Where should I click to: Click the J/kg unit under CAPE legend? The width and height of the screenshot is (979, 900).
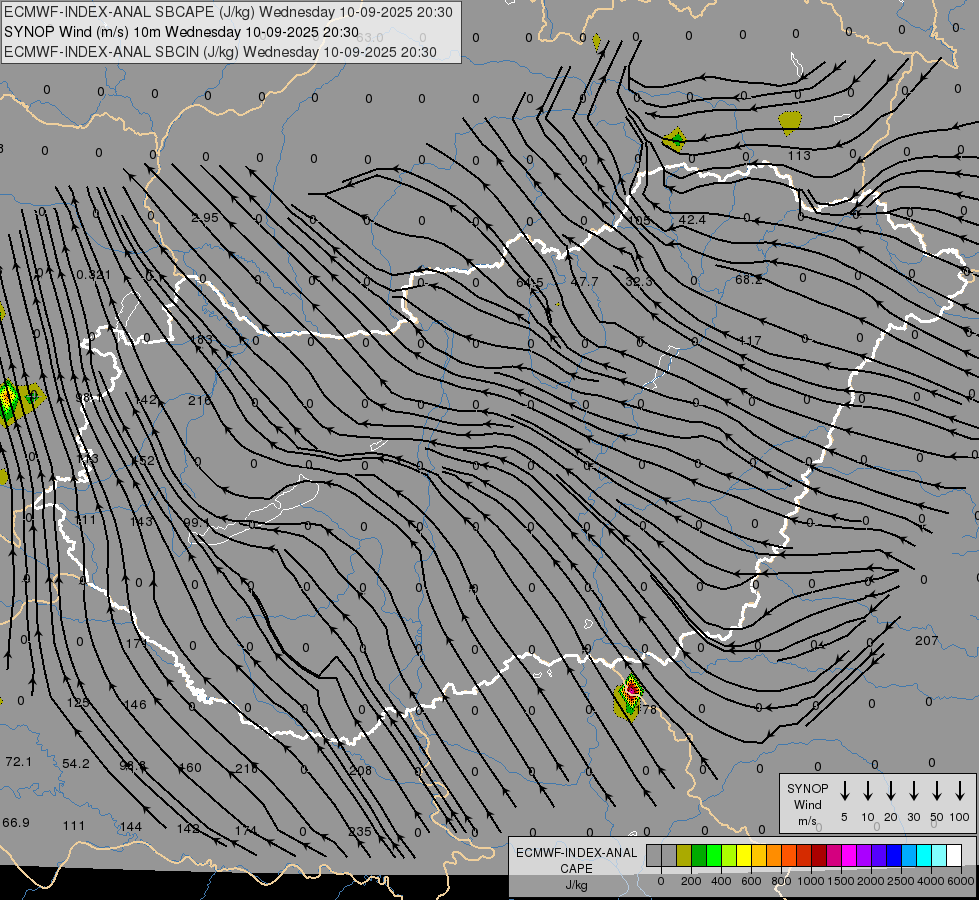[x=576, y=885]
